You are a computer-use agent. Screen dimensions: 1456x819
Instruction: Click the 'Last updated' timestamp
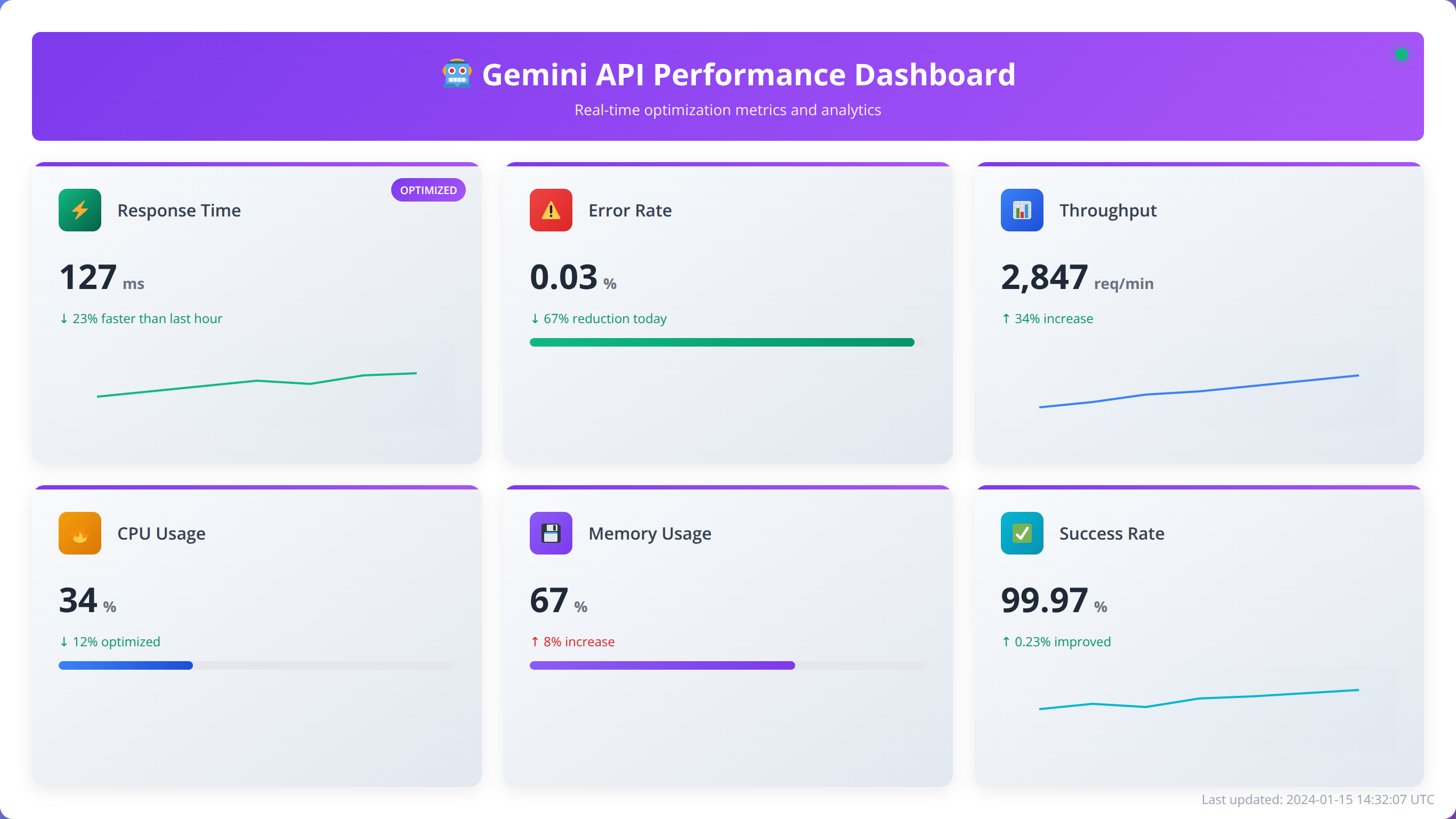[x=1318, y=799]
